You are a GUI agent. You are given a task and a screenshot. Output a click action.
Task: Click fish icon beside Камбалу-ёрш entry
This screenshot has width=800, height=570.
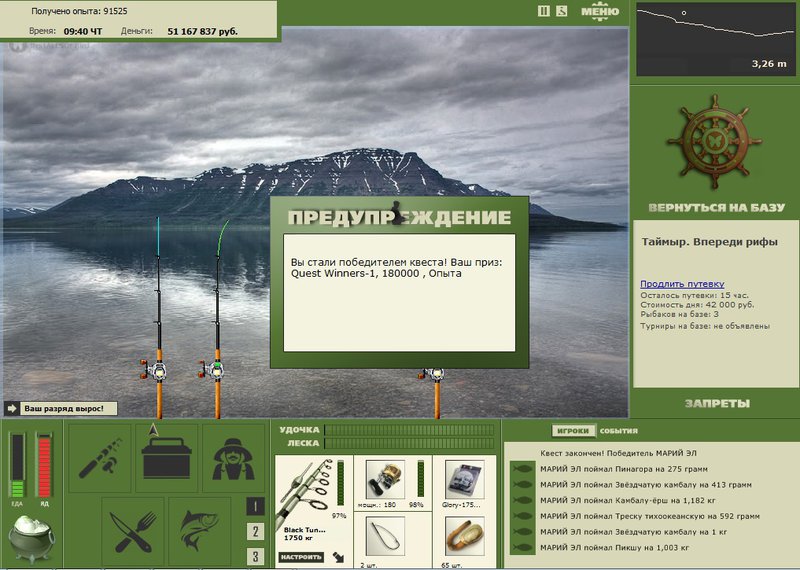click(522, 501)
